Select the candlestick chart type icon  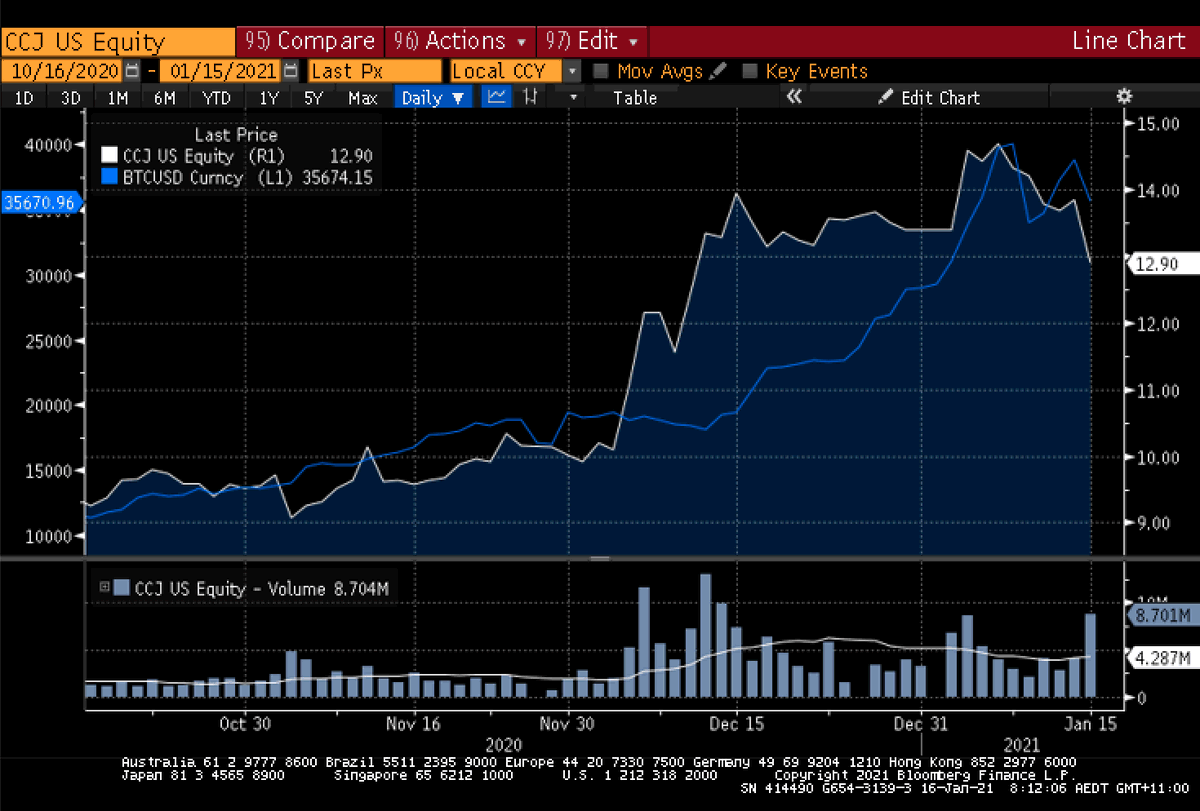[532, 97]
